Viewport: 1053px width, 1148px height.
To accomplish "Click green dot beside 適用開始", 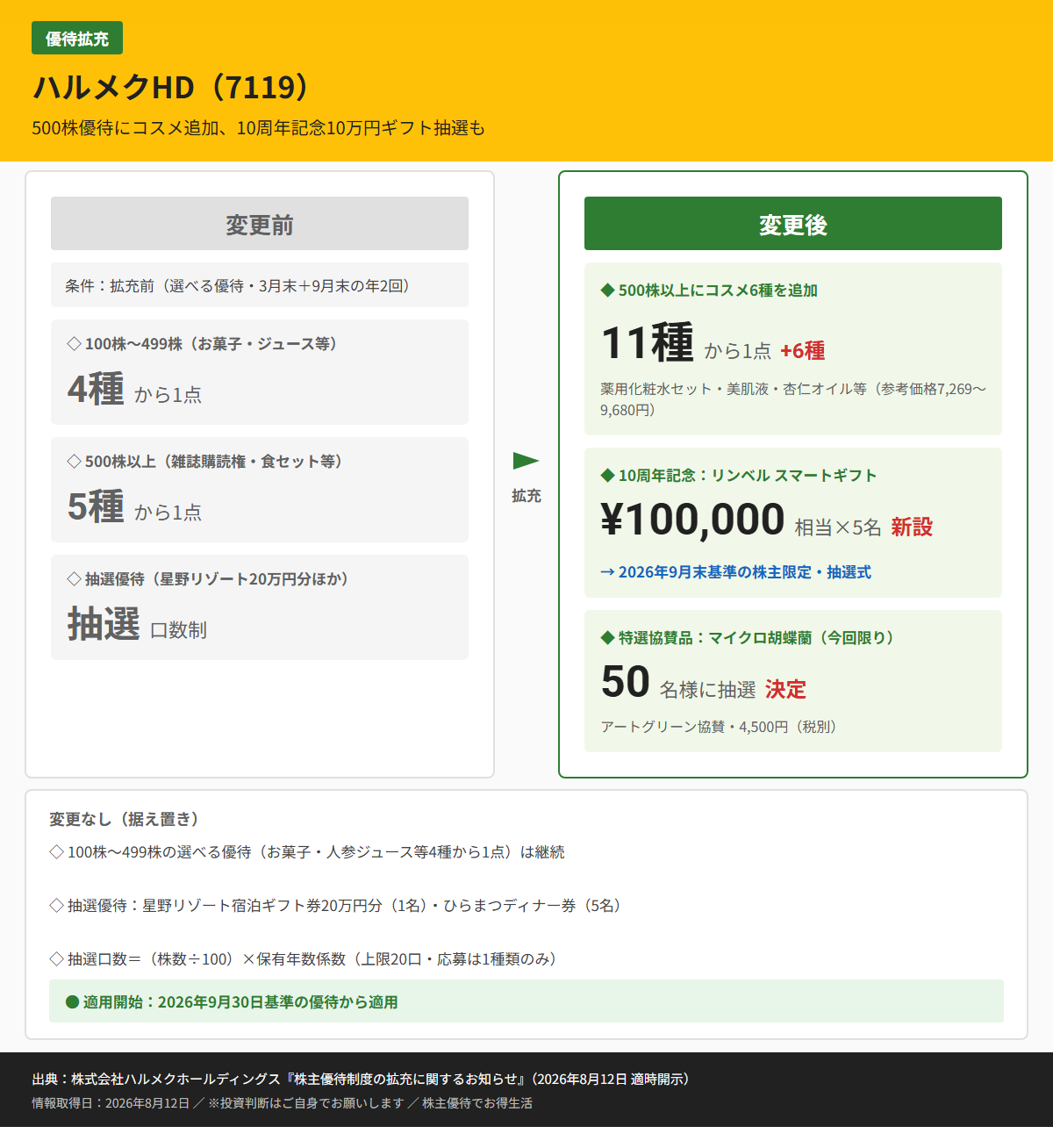I will [73, 1001].
